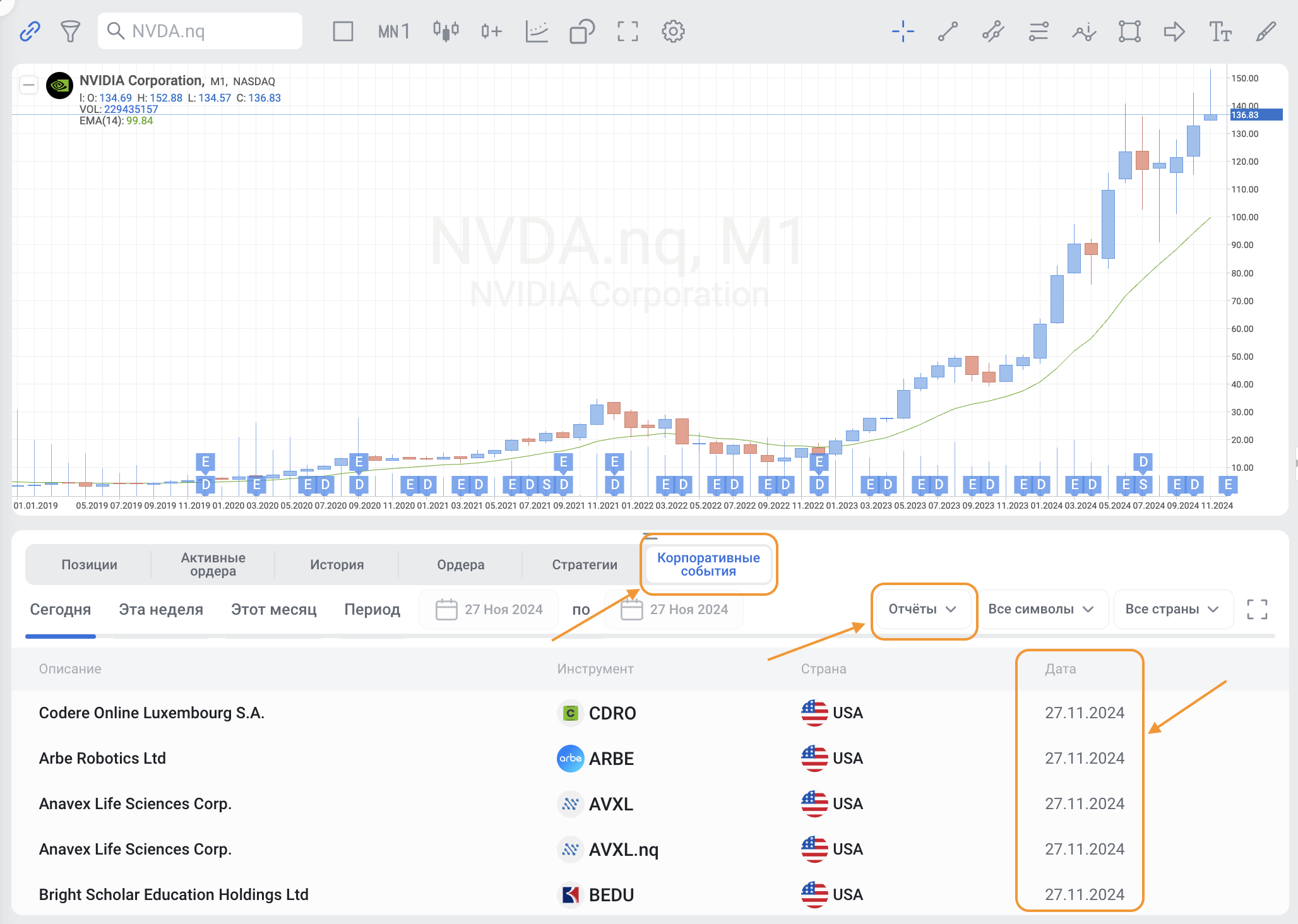1298x924 pixels.
Task: Select the brush drawing tool
Action: (1265, 31)
